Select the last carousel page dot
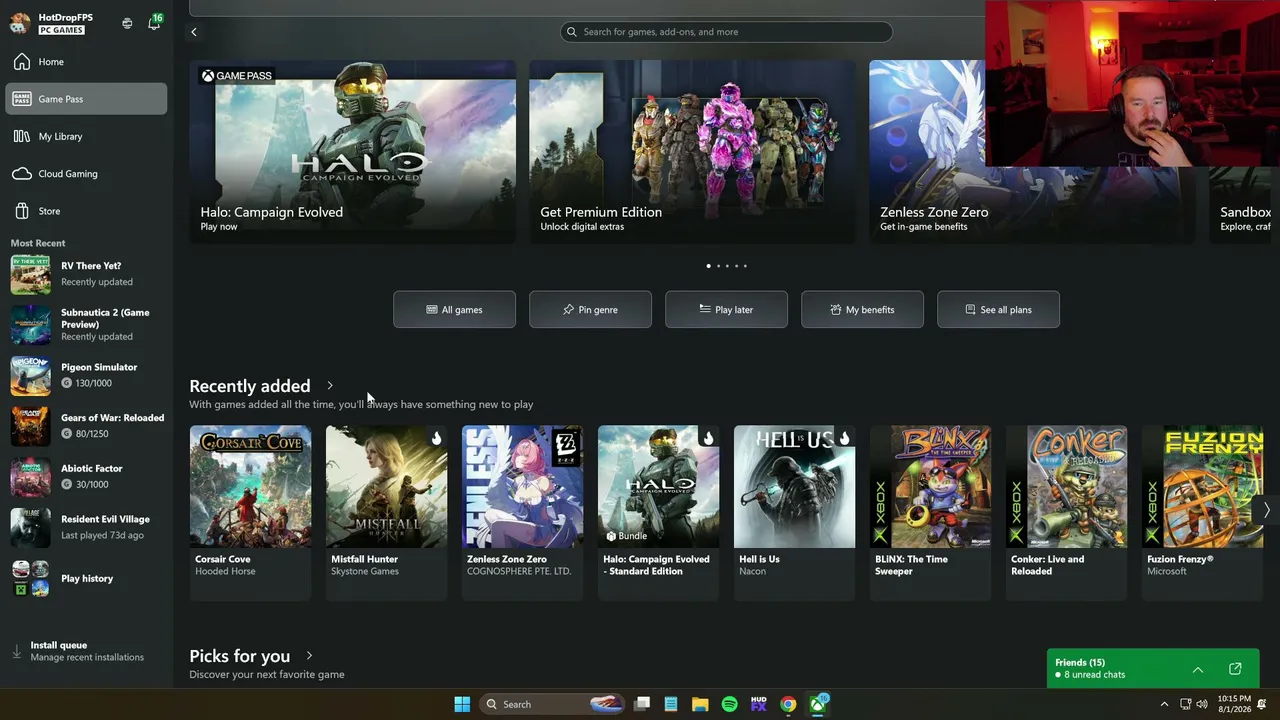Screen dimensions: 1280x720 [x=745, y=266]
